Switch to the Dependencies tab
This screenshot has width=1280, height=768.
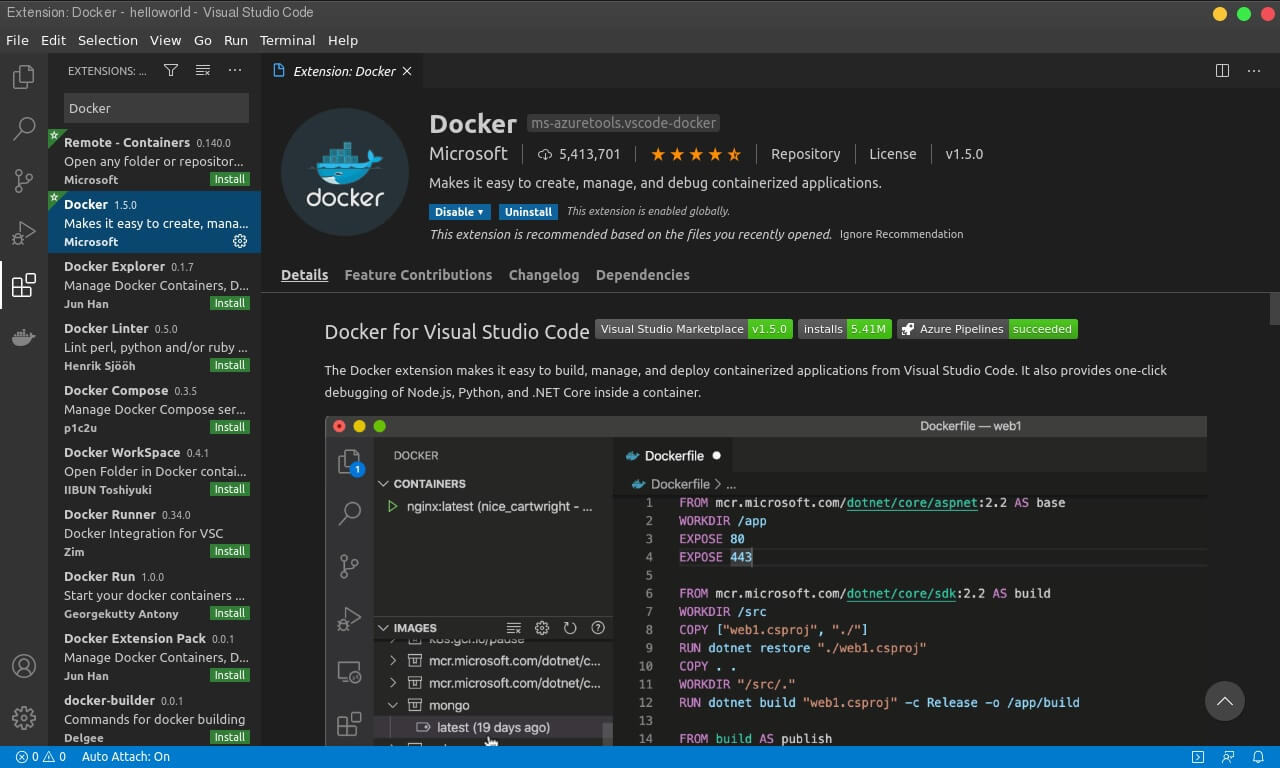tap(643, 275)
